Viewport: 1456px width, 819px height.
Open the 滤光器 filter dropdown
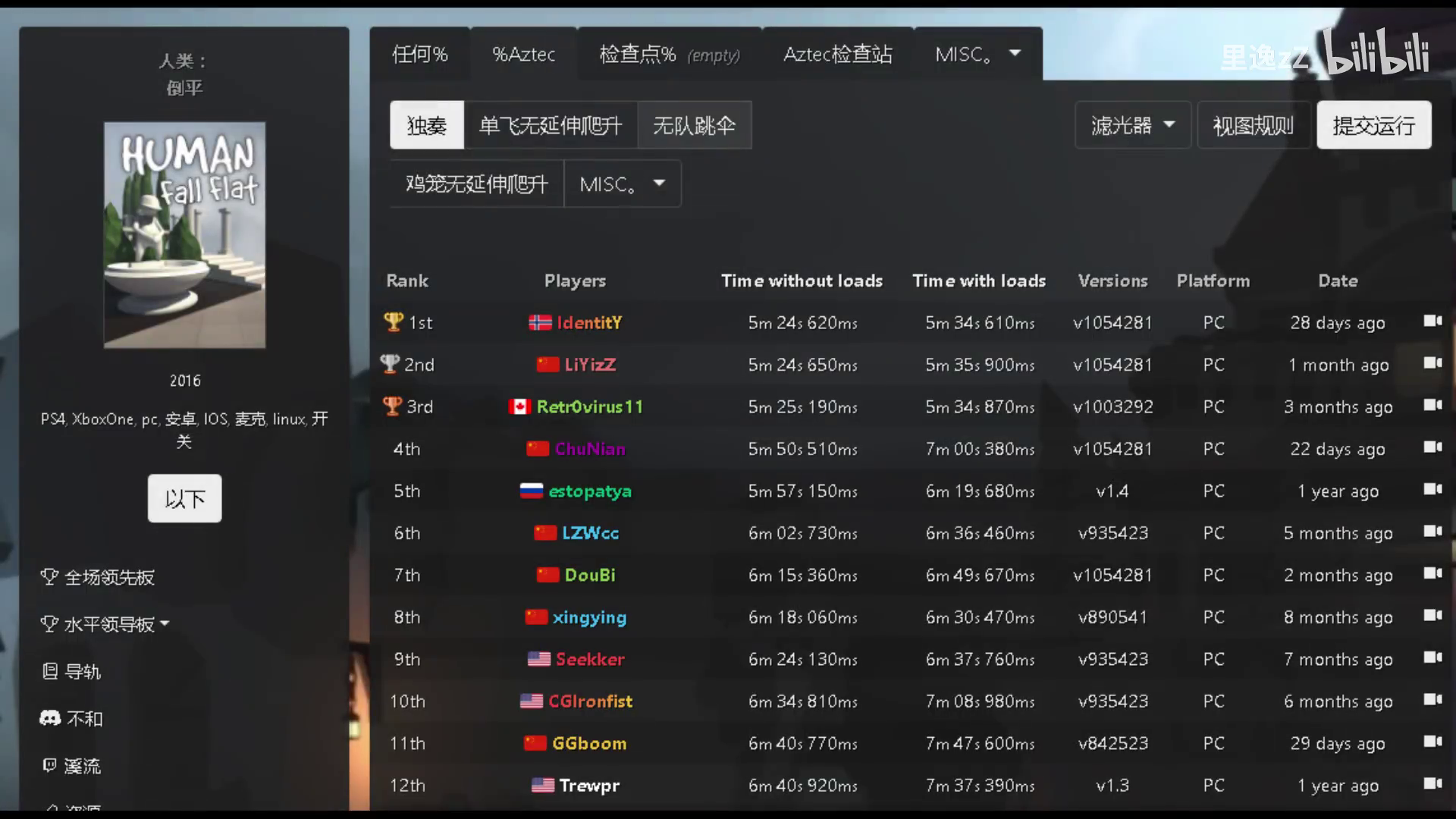pyautogui.click(x=1133, y=125)
